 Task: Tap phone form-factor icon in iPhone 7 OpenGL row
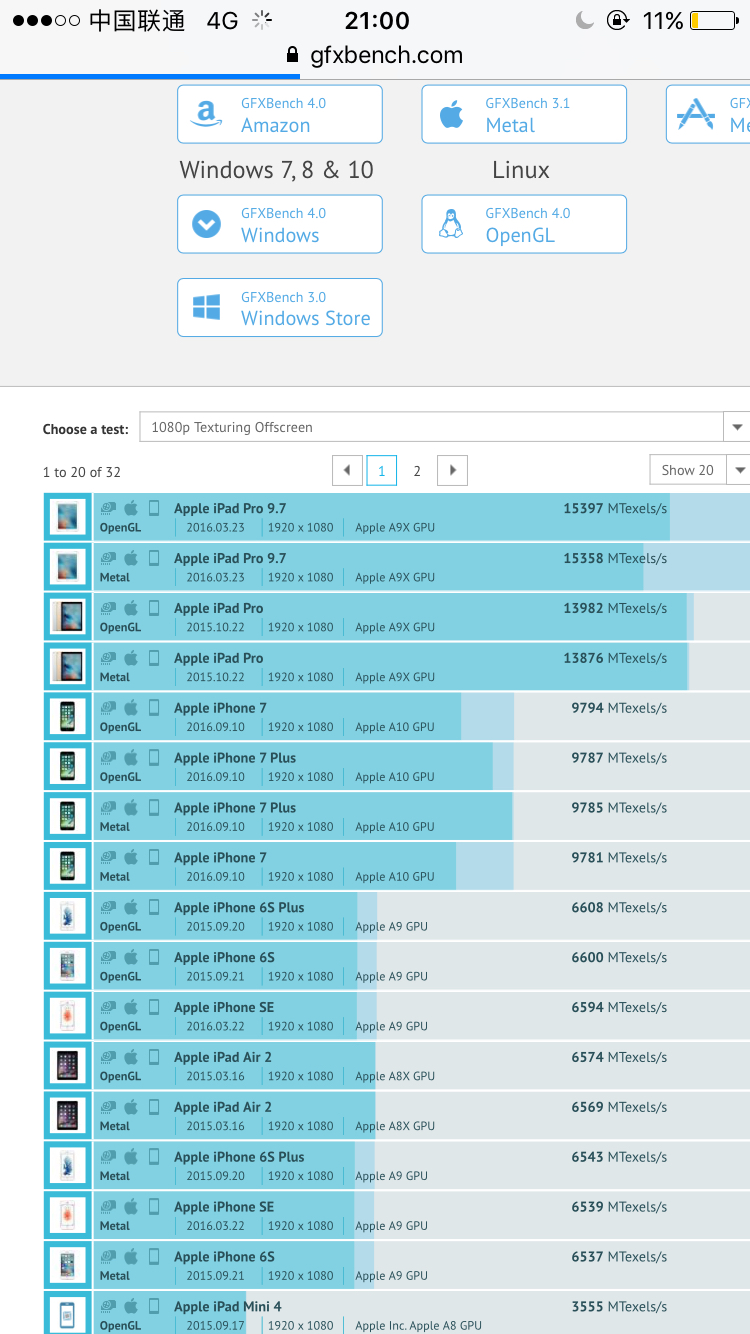[154, 707]
